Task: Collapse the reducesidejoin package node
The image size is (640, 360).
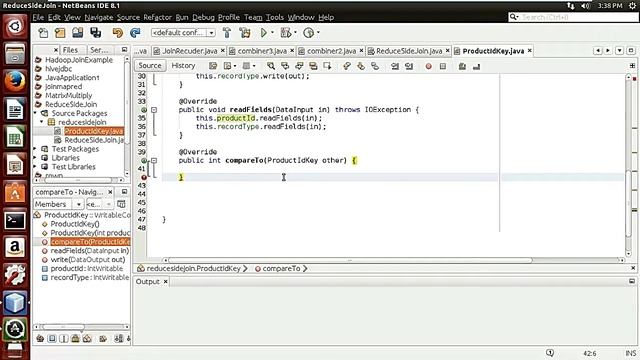Action: (x=42, y=122)
